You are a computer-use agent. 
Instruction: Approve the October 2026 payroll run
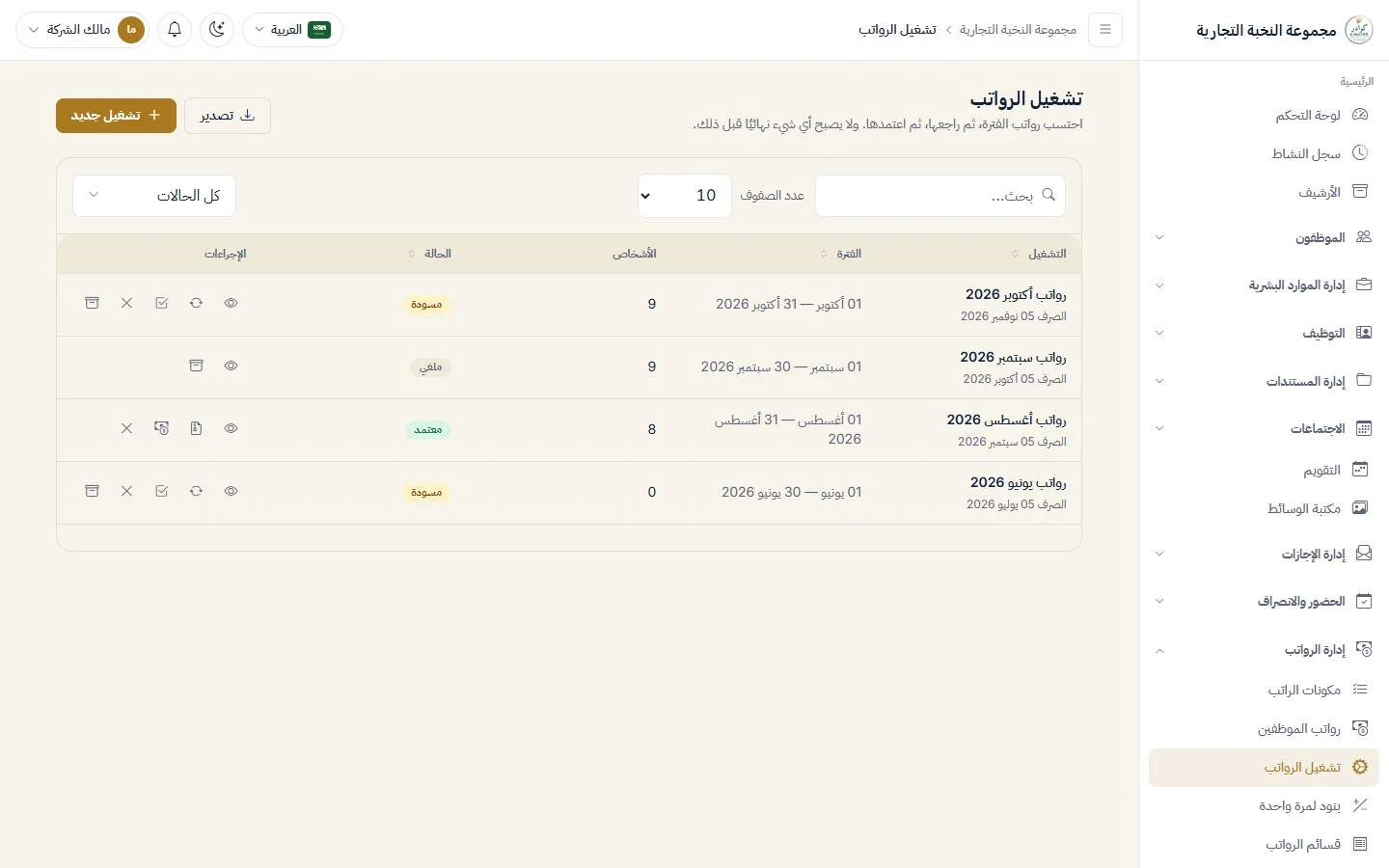tap(161, 303)
